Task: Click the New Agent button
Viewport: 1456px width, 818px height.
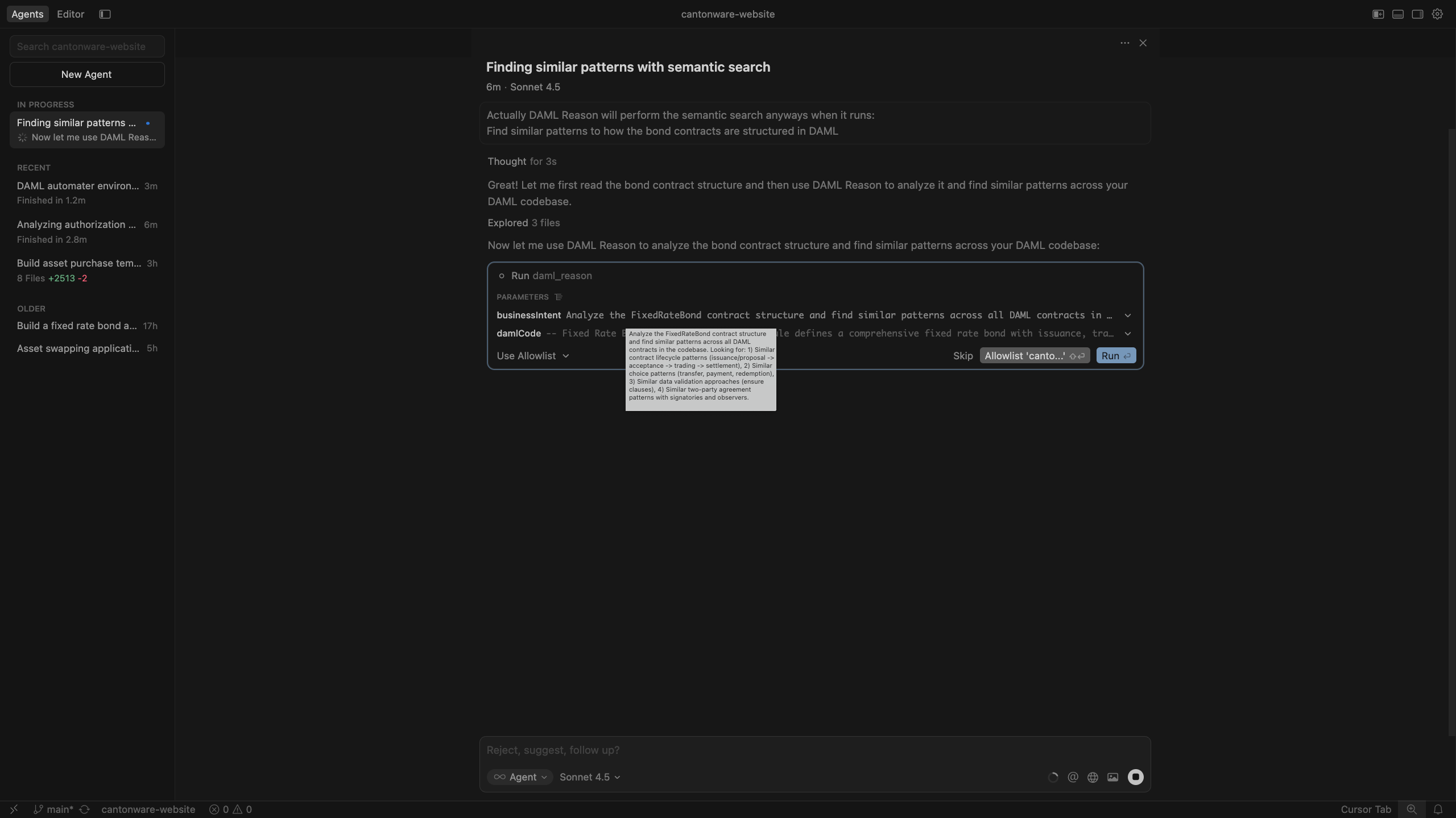Action: 87,74
